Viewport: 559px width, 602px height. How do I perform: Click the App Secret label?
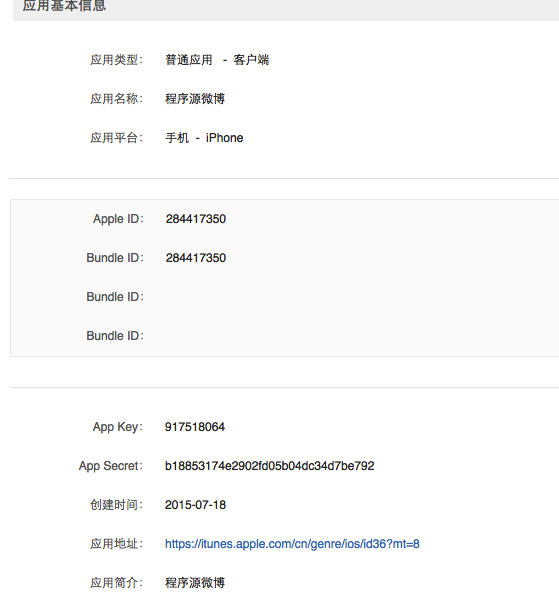point(111,466)
